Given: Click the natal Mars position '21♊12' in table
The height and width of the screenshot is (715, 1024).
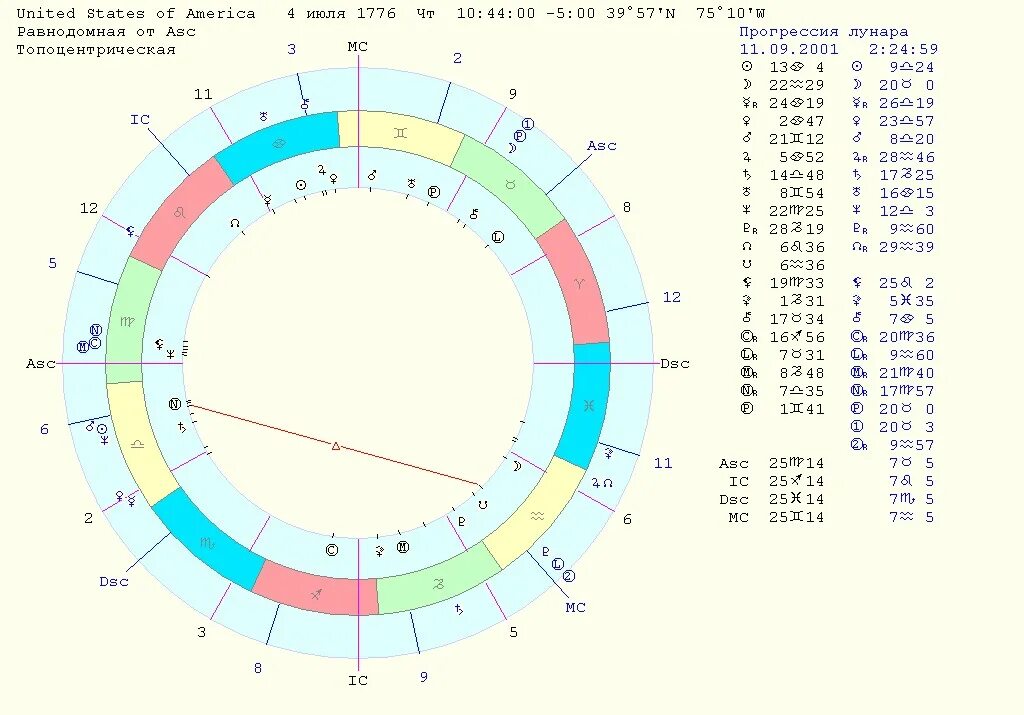Looking at the screenshot, I should coord(796,139).
